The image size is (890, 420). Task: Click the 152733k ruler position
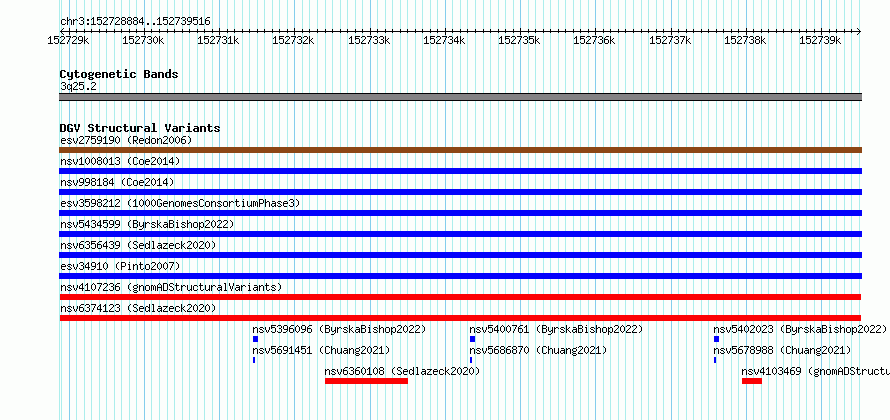[369, 40]
